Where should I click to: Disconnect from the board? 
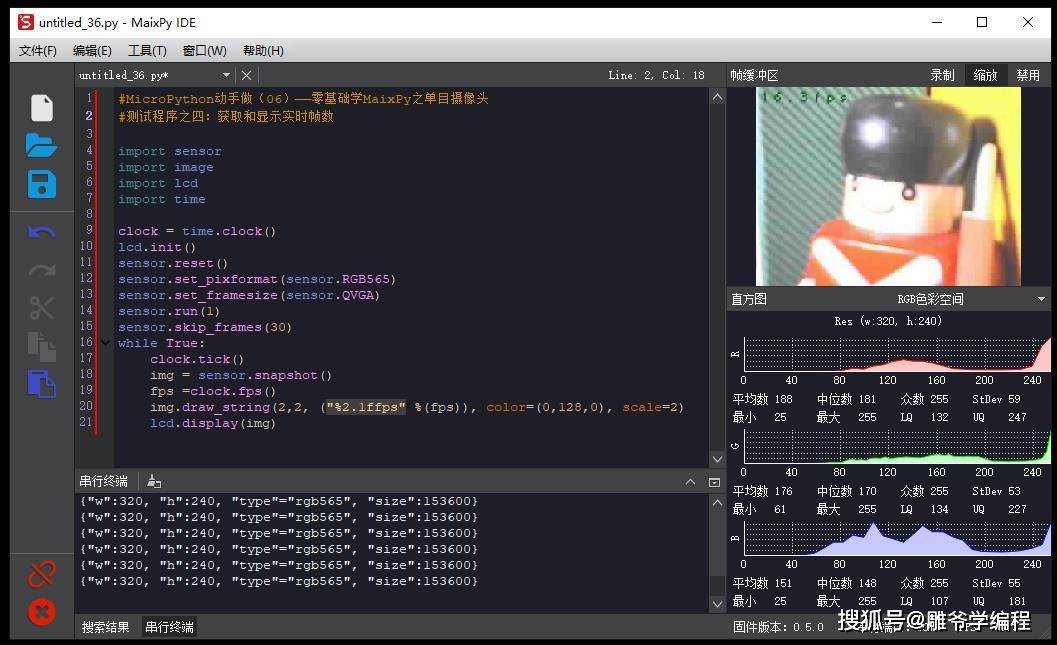coord(41,574)
